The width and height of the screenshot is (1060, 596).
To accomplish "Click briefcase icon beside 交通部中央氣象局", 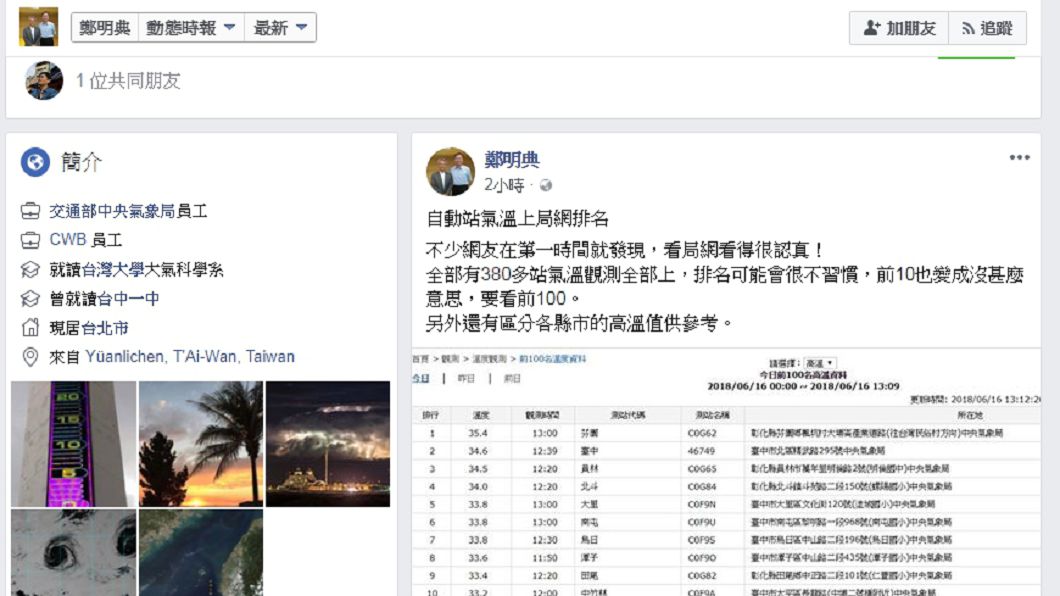I will [x=30, y=212].
